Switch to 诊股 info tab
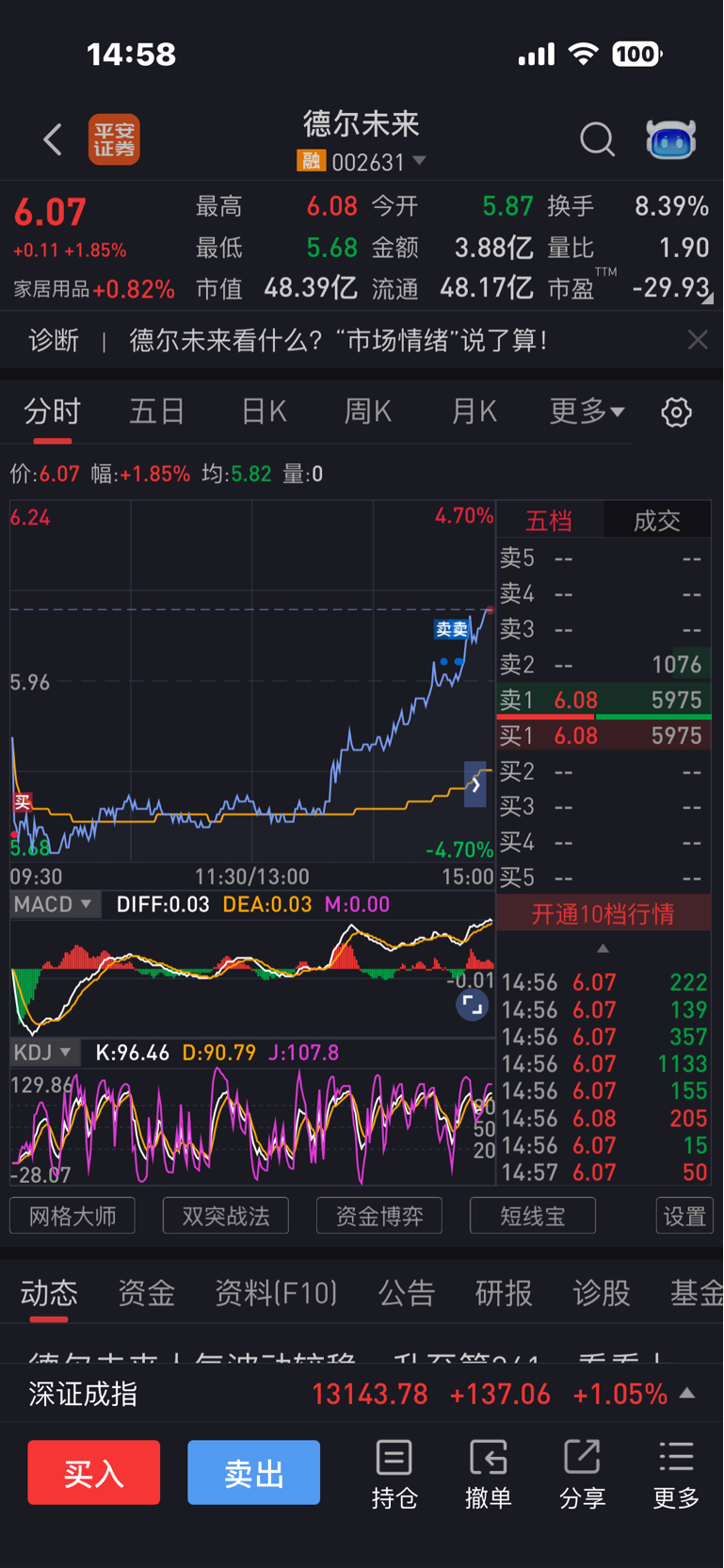724x1568 pixels. pyautogui.click(x=602, y=1293)
